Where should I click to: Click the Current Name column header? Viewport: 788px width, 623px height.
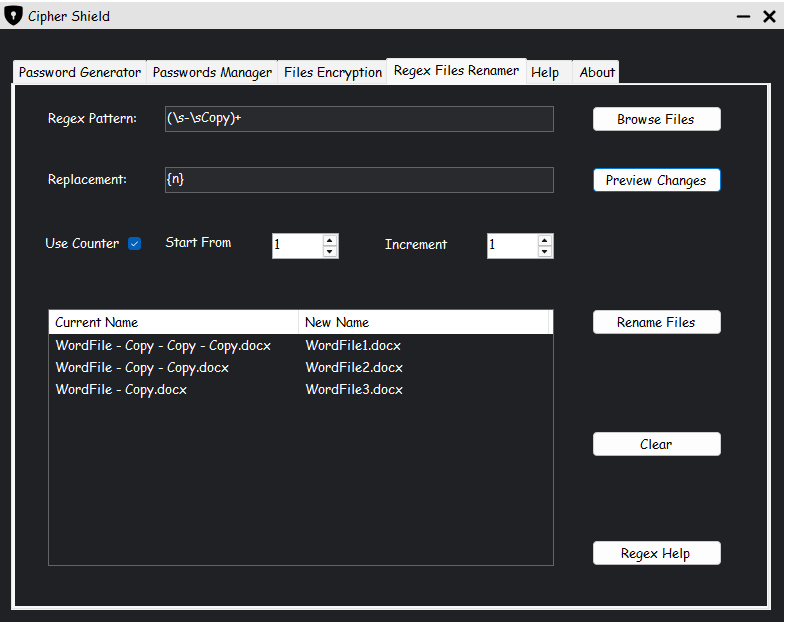tap(173, 322)
